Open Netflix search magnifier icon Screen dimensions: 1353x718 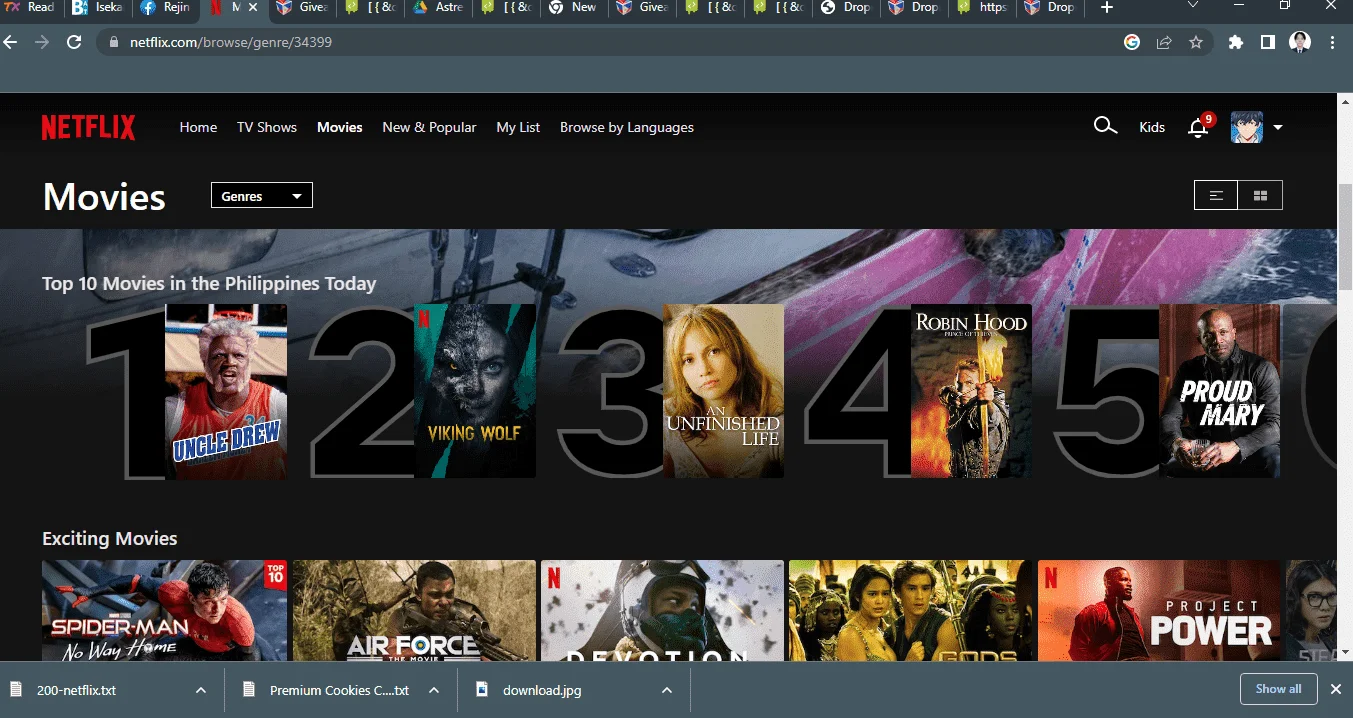[x=1105, y=126]
